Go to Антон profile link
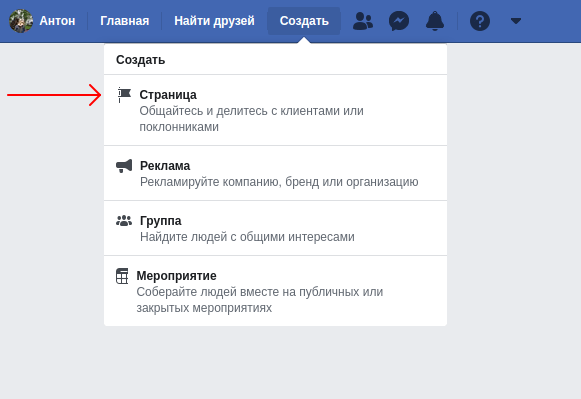The width and height of the screenshot is (581, 399). [57, 21]
